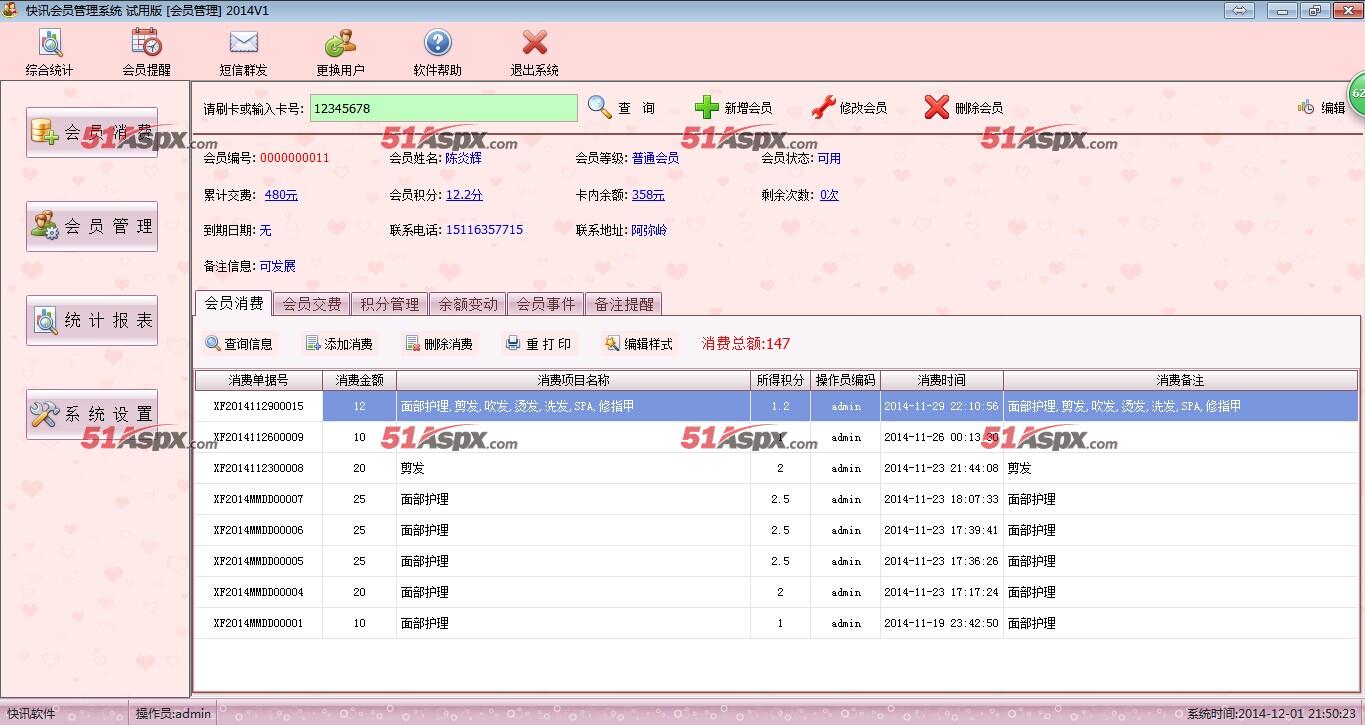
Task: Select row XF2014112900015
Action: [776, 406]
